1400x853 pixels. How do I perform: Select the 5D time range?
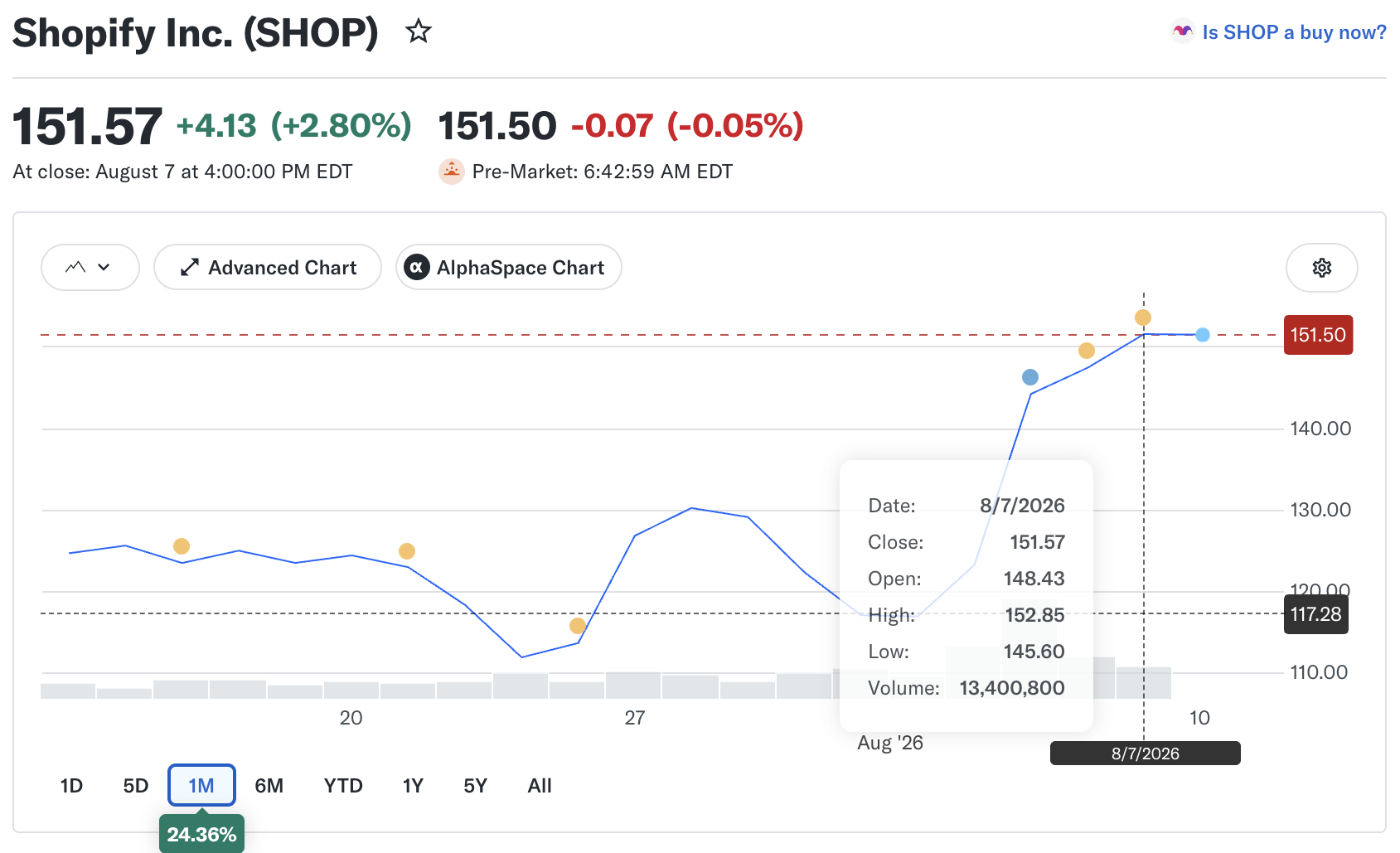coord(135,786)
